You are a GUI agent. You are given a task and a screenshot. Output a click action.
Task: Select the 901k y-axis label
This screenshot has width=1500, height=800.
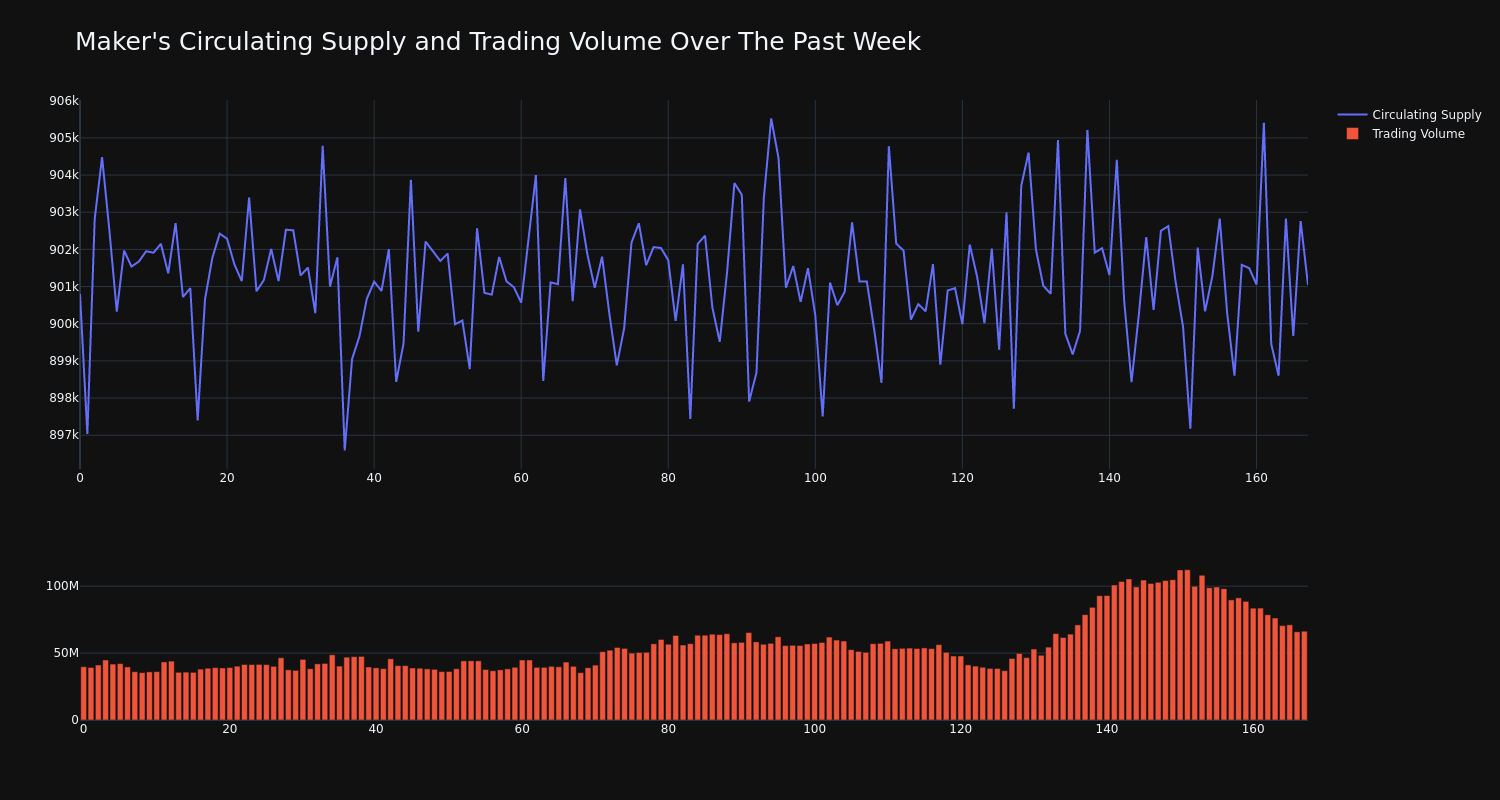pyautogui.click(x=63, y=287)
